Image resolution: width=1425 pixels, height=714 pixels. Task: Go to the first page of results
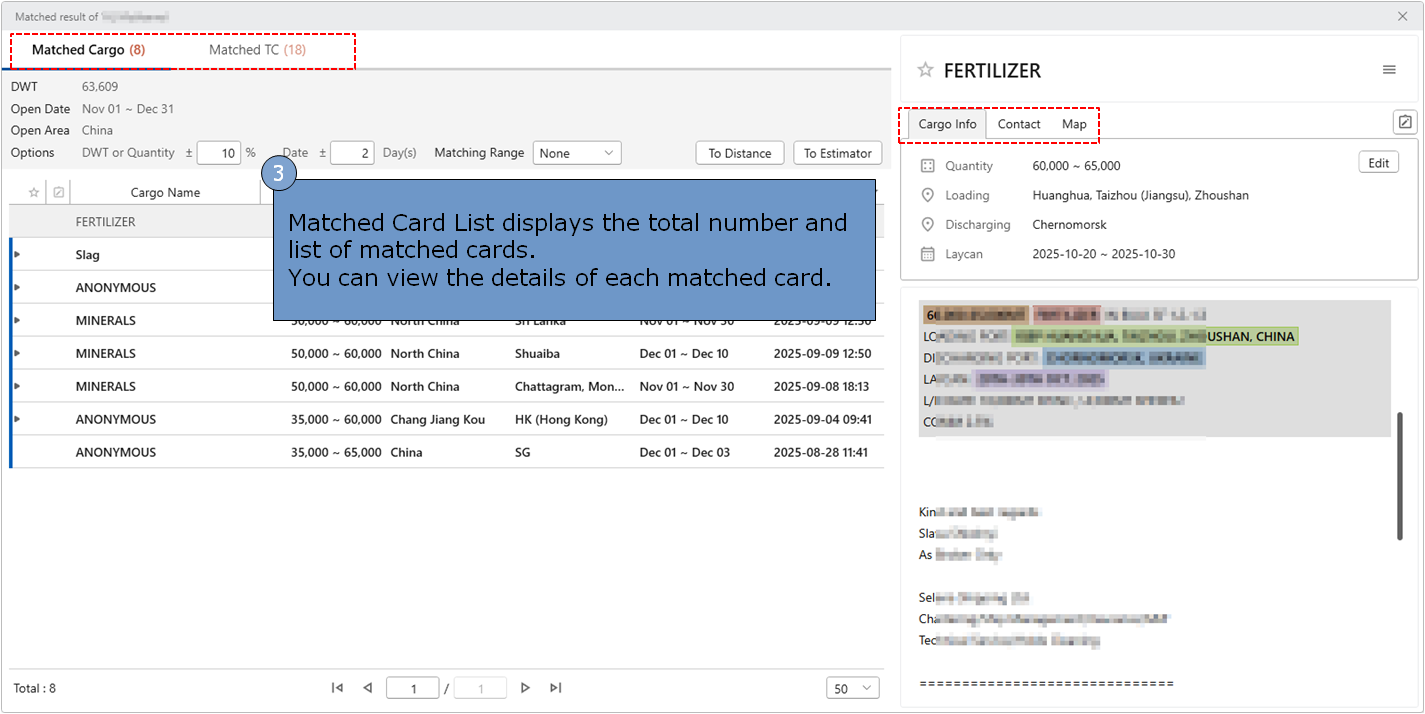(x=337, y=688)
